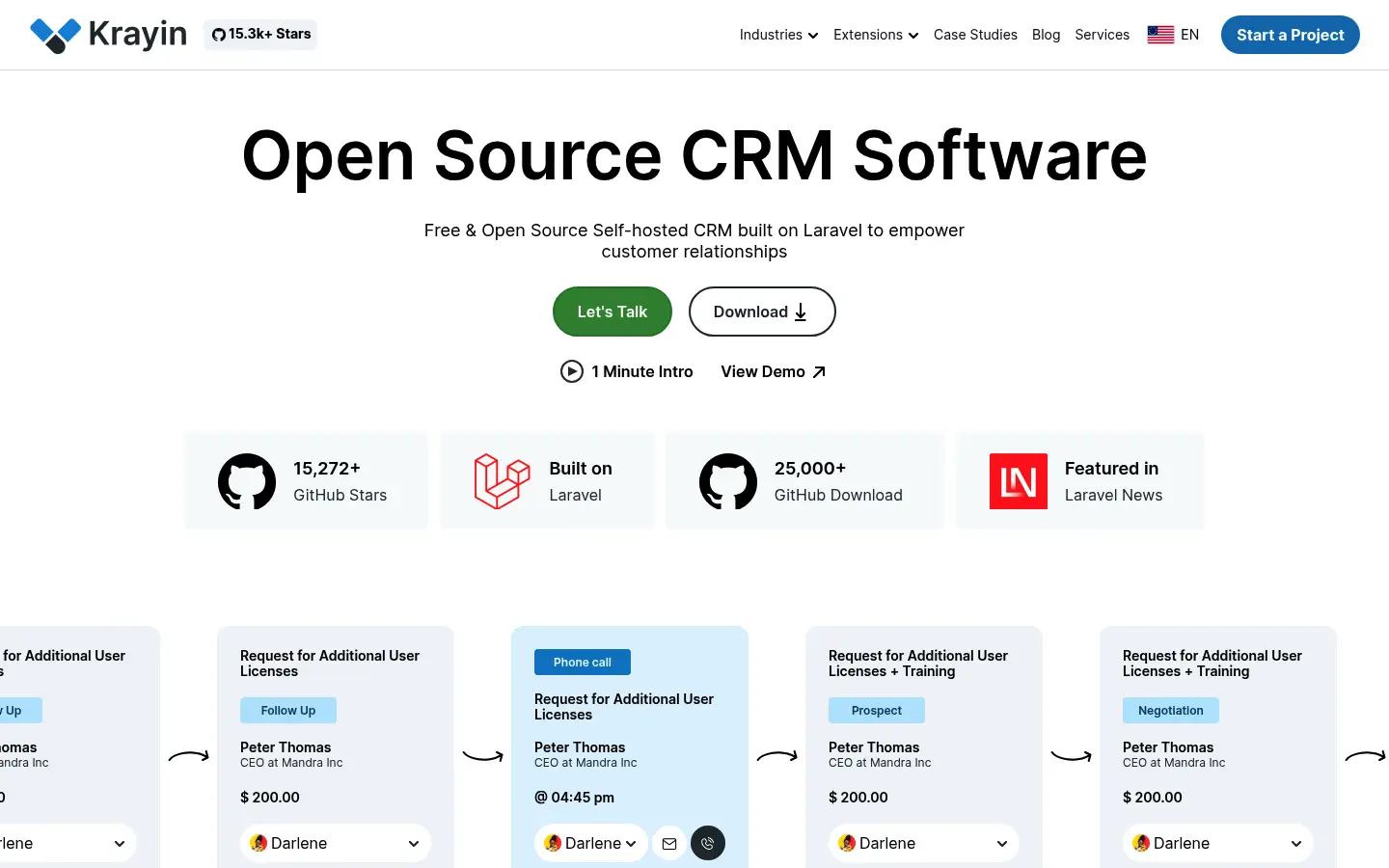Click the Krayin brand name text
The image size is (1389, 868).
[138, 35]
